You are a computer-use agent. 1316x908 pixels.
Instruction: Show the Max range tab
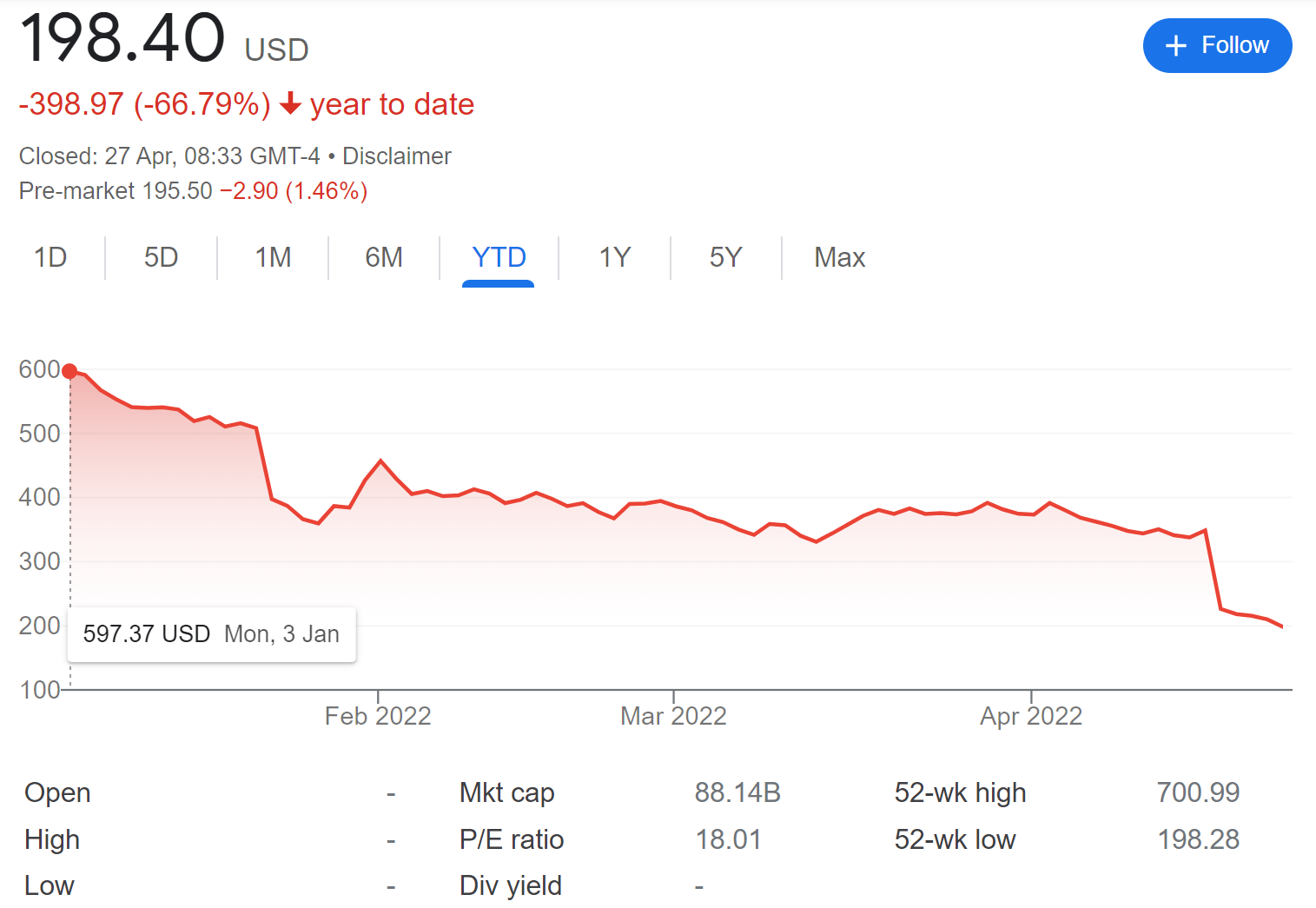[839, 257]
